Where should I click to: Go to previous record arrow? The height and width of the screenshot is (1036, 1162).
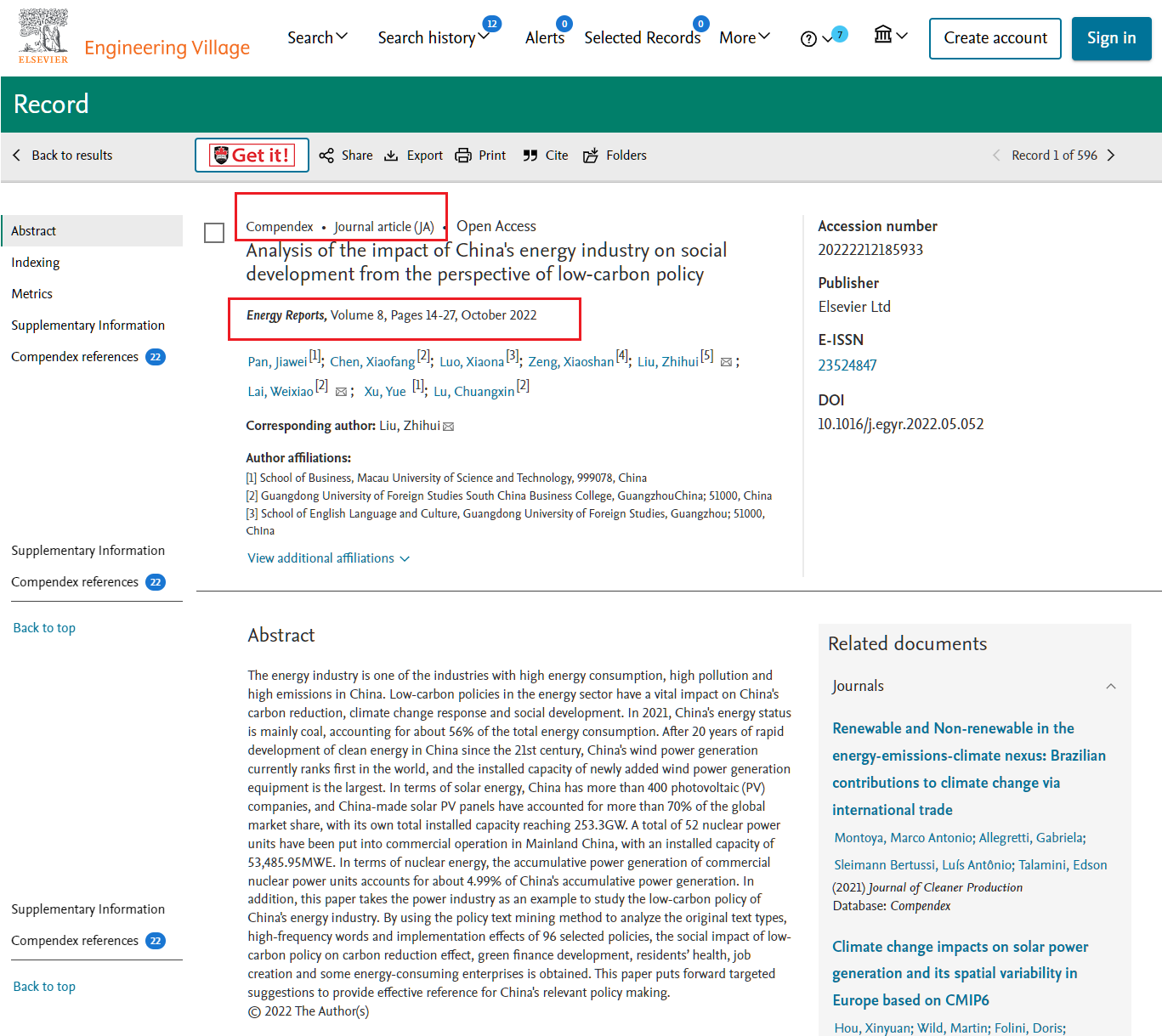(x=996, y=156)
